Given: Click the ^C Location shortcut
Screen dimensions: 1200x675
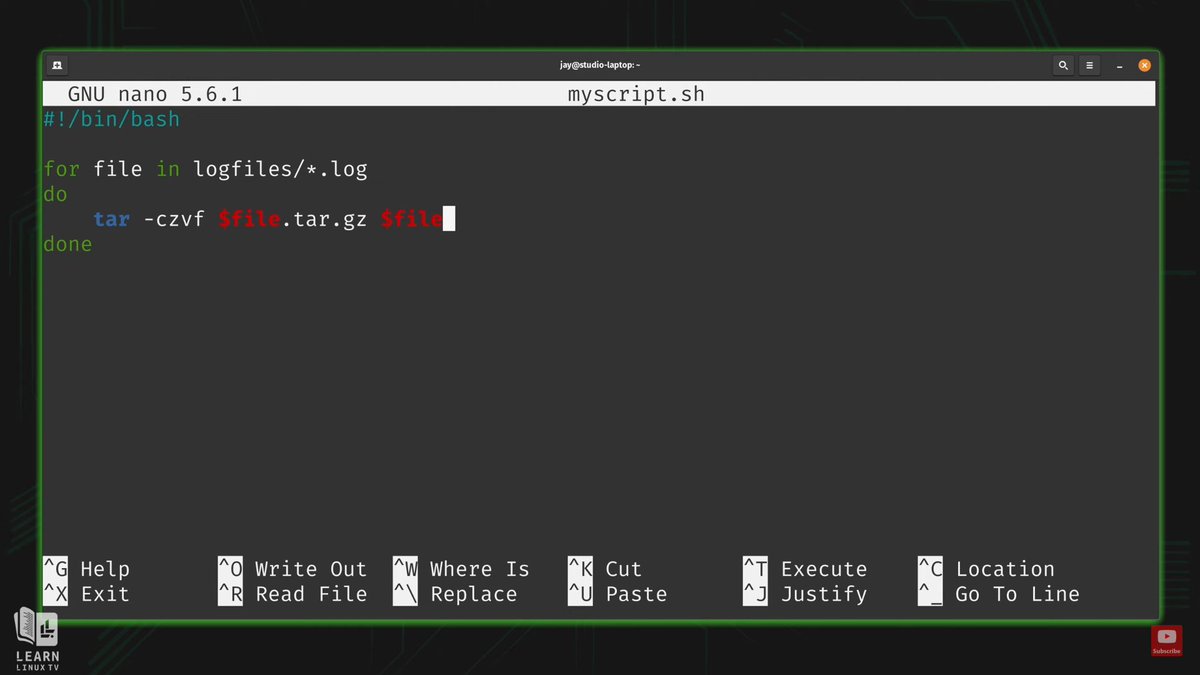Looking at the screenshot, I should (x=987, y=569).
